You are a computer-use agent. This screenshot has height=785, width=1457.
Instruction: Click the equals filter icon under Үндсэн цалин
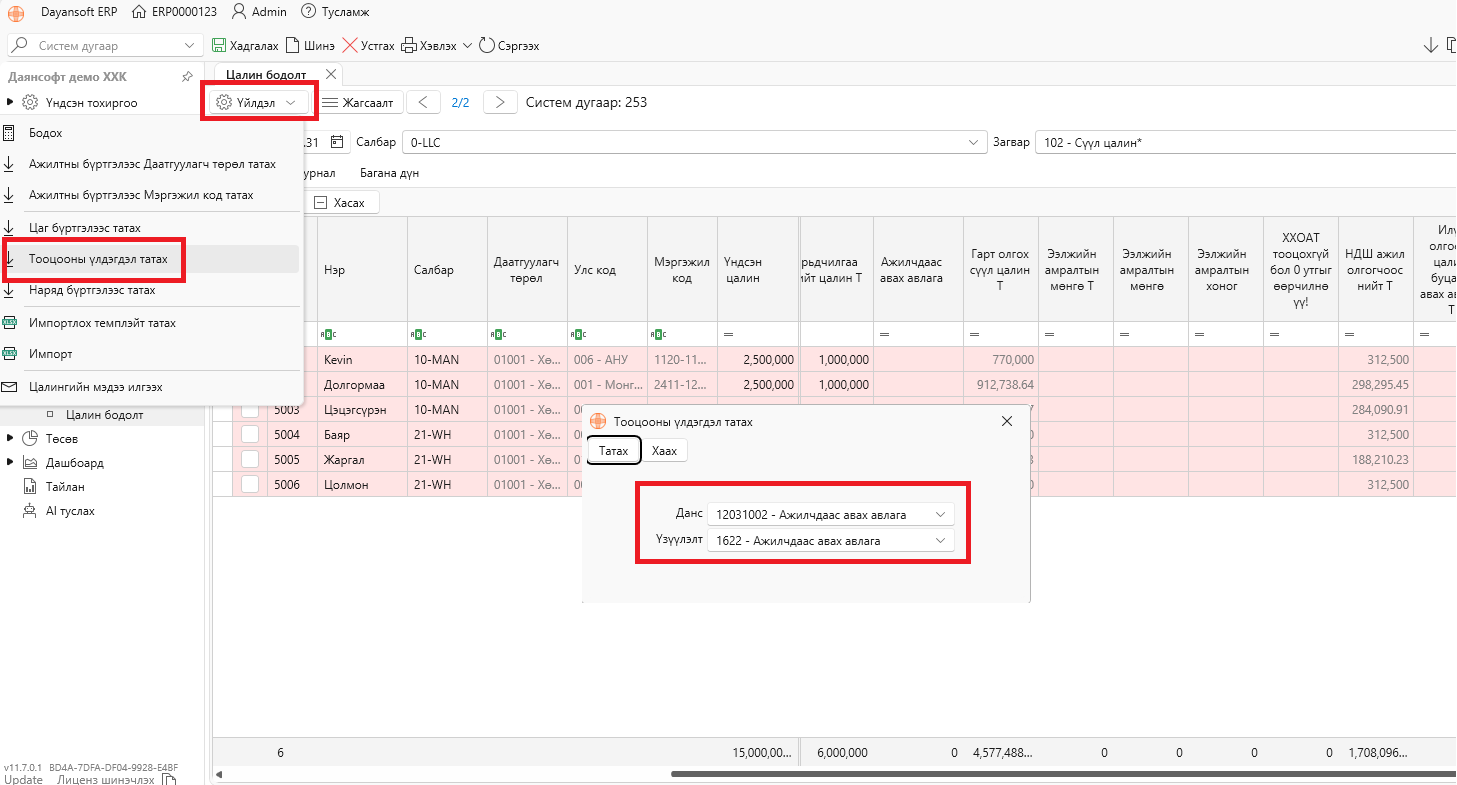(728, 334)
